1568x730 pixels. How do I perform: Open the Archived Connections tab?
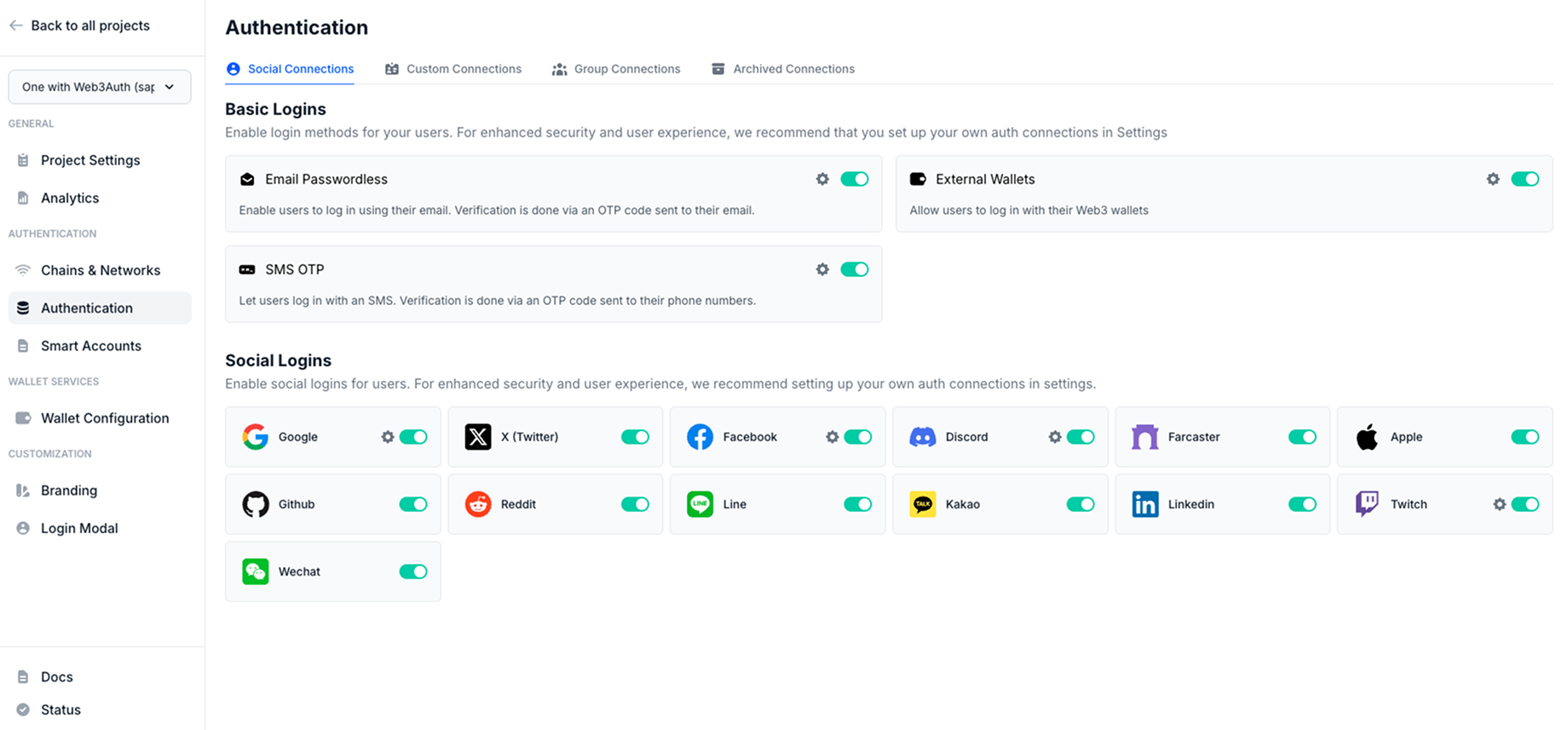[783, 69]
